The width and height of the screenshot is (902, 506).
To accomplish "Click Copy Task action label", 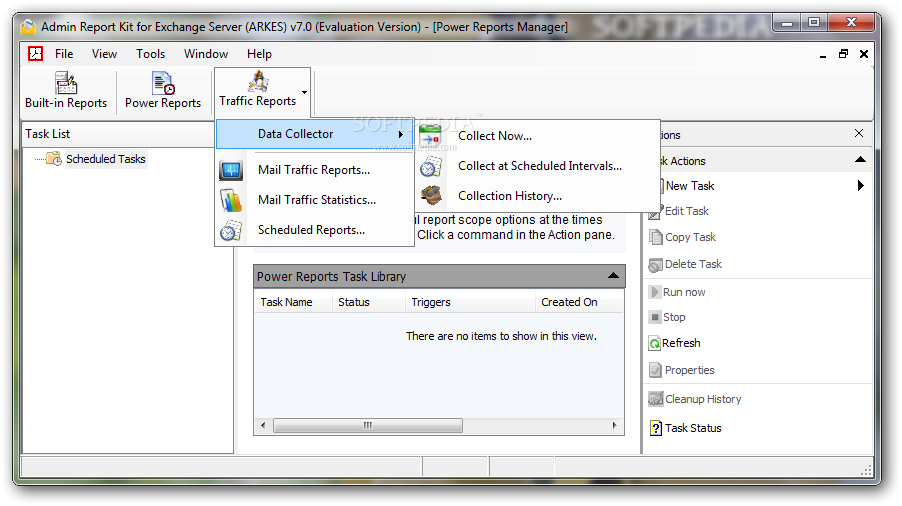I will click(x=690, y=237).
